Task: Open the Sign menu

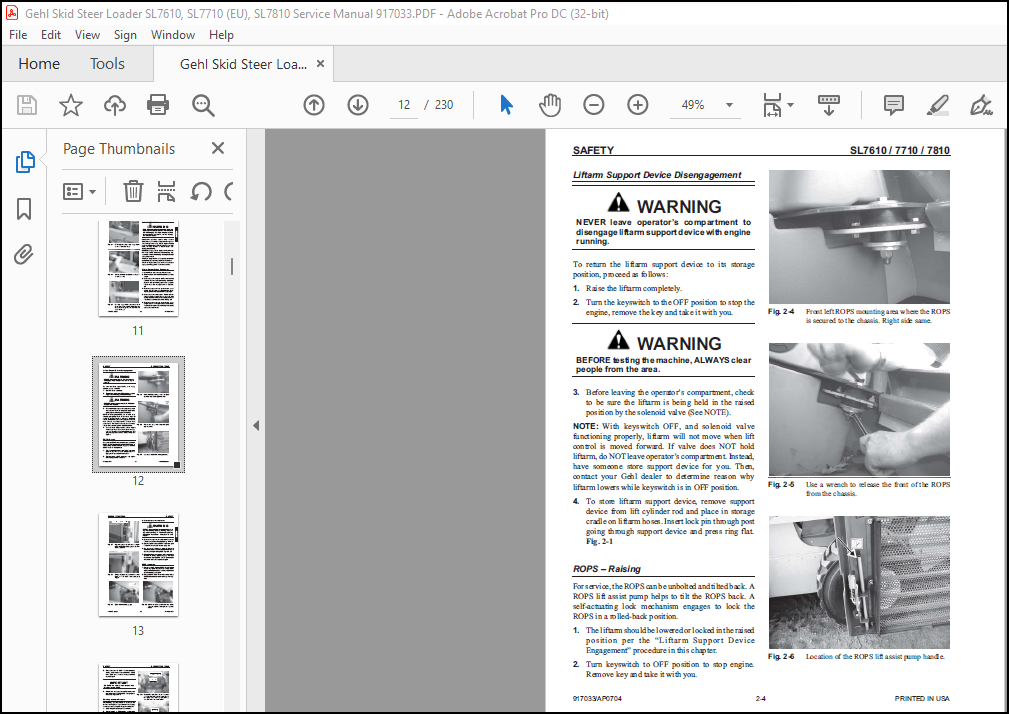Action: (125, 35)
